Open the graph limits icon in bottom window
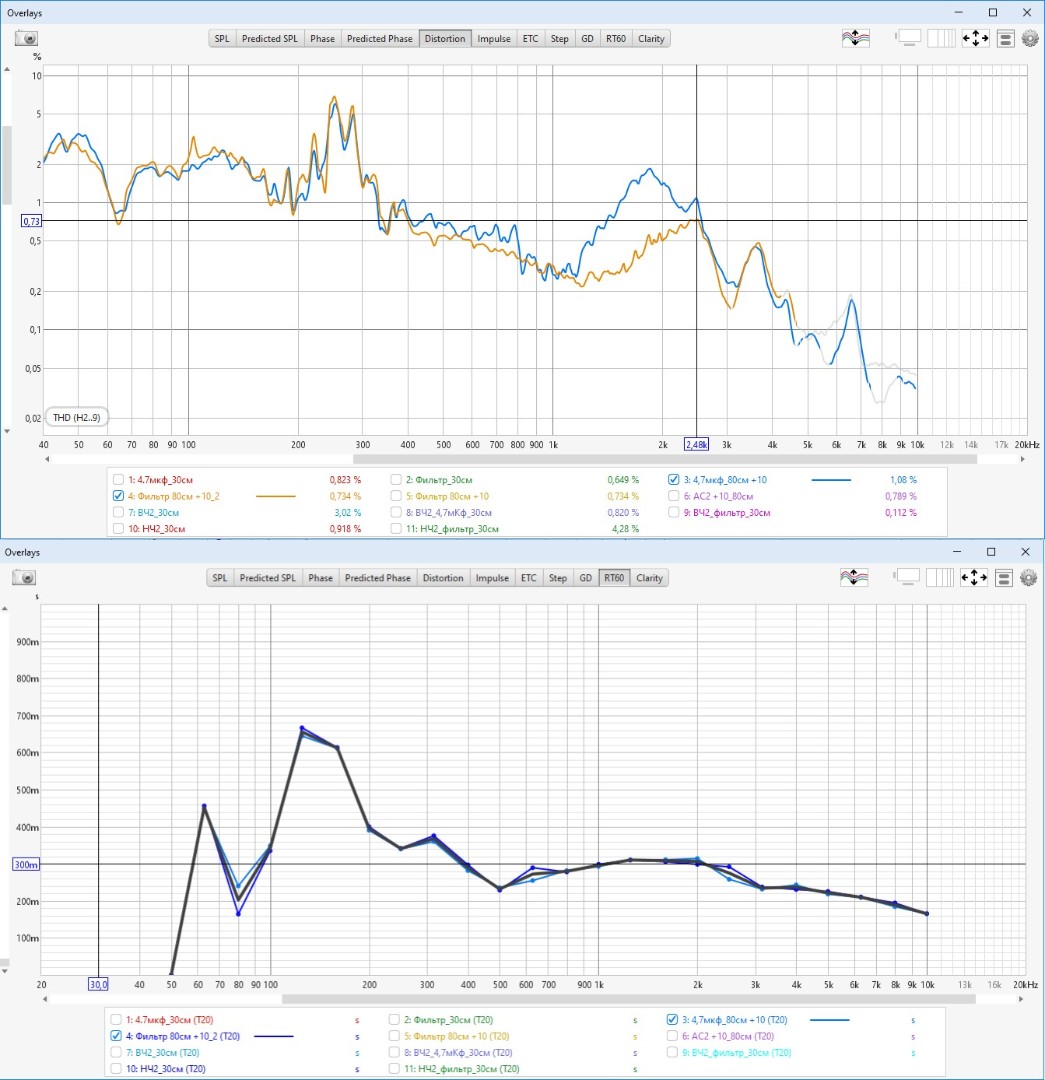Viewport: 1045px width, 1080px height. tap(974, 578)
